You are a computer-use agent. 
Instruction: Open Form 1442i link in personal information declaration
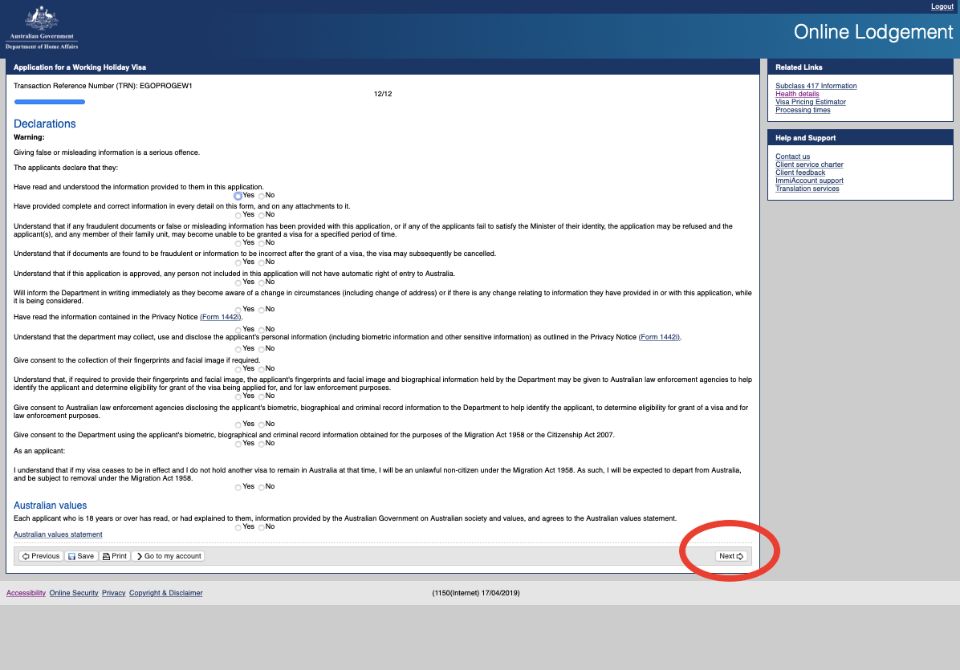[659, 337]
